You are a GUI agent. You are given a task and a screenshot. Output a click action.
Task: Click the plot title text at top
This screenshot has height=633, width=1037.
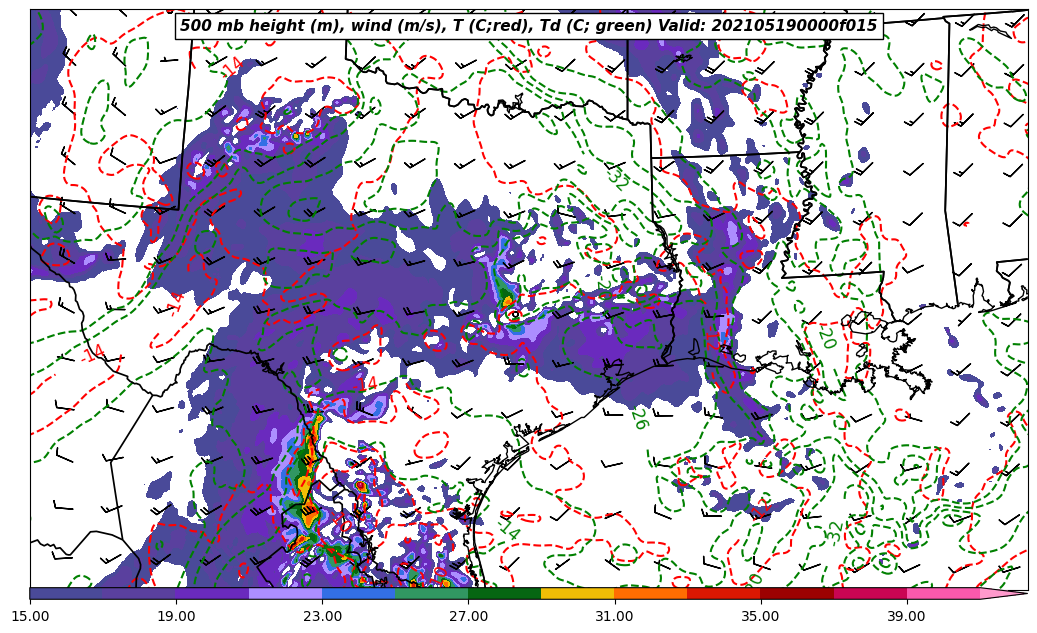coord(528,26)
